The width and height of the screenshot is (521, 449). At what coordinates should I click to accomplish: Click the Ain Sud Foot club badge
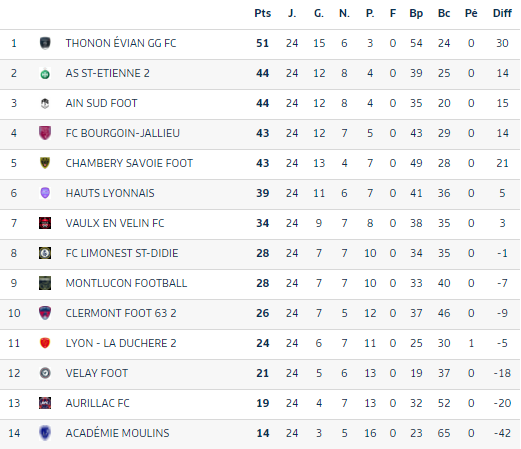[45, 103]
